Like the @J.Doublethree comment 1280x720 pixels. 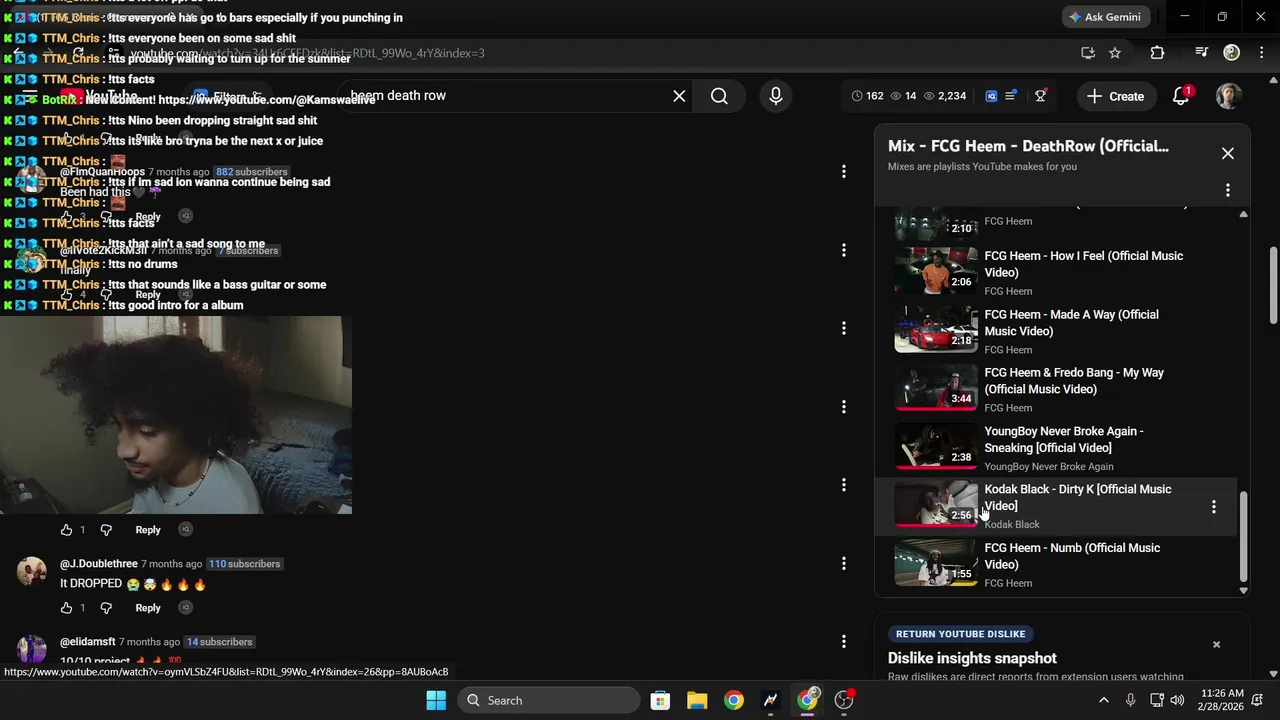click(x=67, y=608)
